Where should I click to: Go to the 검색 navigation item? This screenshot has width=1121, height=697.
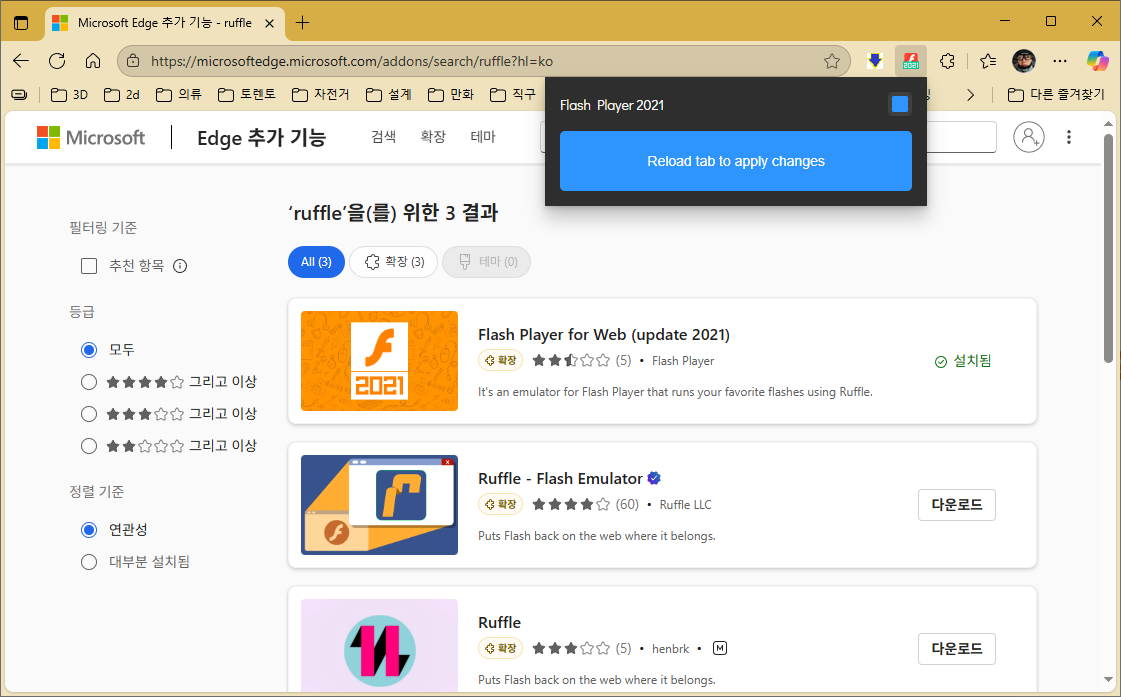click(x=384, y=137)
